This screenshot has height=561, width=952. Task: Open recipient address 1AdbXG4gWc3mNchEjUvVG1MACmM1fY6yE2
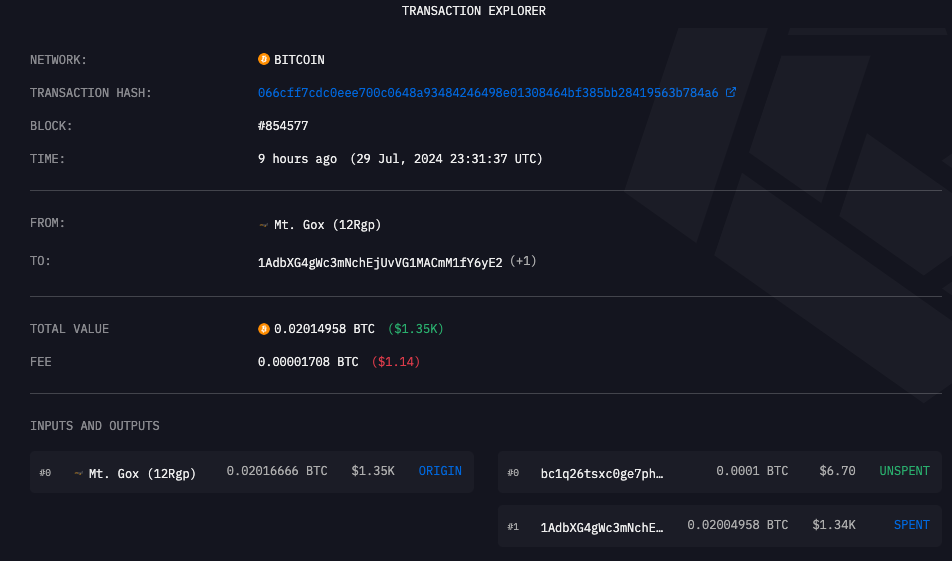[380, 262]
